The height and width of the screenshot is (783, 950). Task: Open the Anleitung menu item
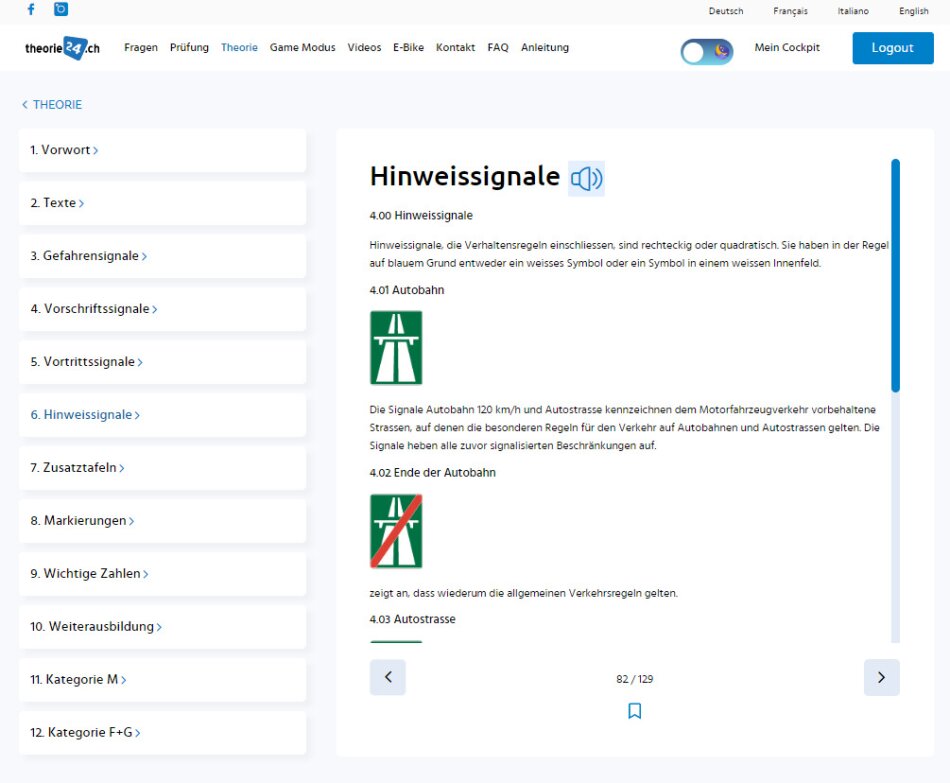pos(545,47)
